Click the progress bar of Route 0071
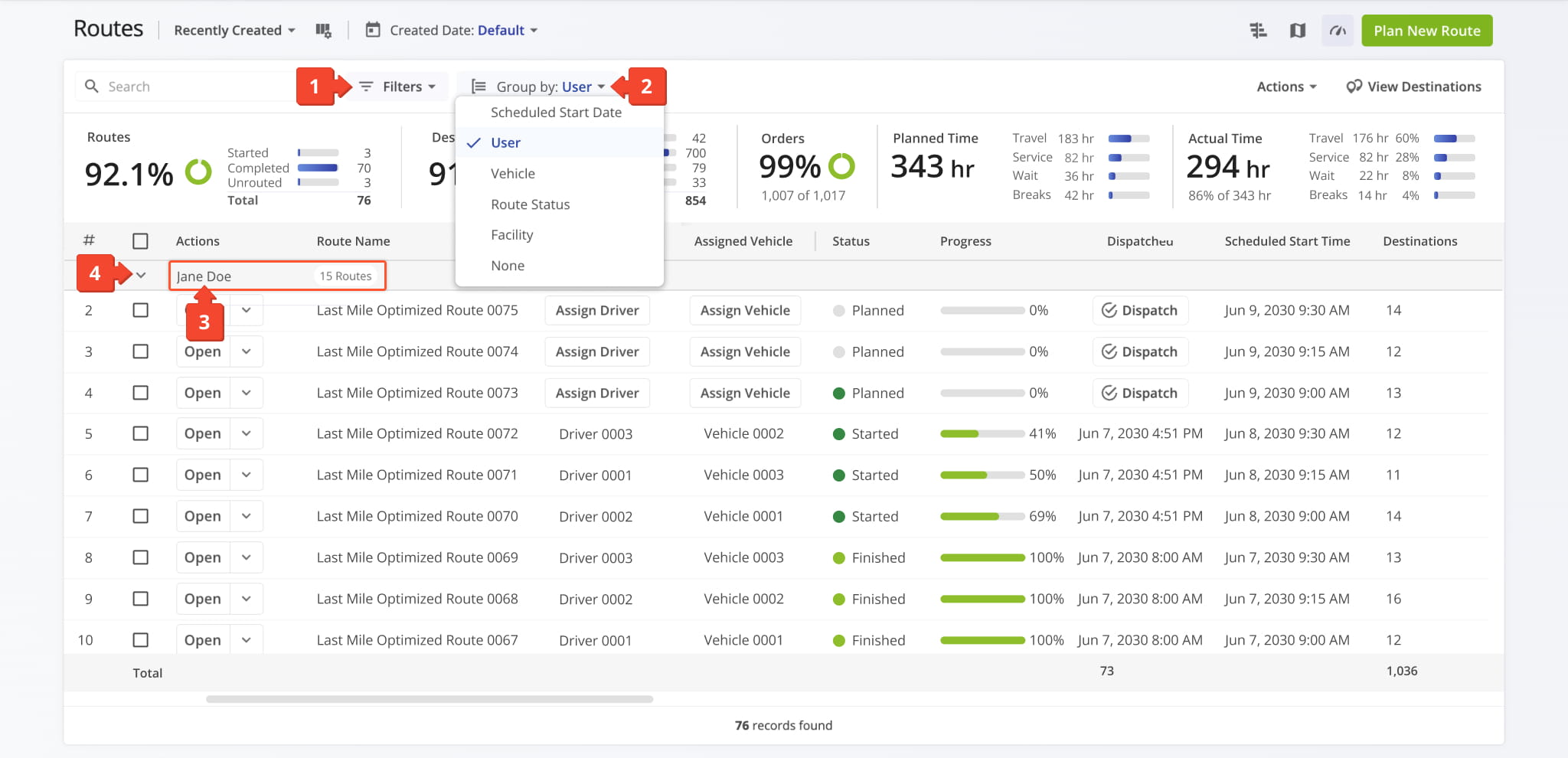Viewport: 1568px width, 758px height. [x=982, y=475]
